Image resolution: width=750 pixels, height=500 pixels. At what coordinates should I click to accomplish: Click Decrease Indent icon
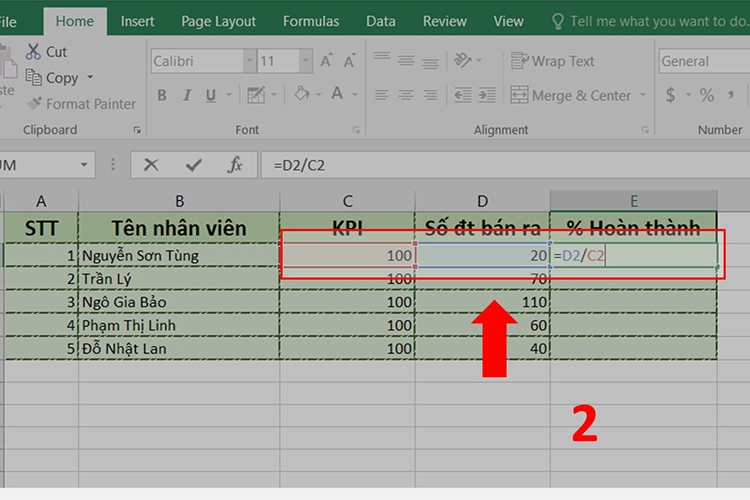[463, 95]
